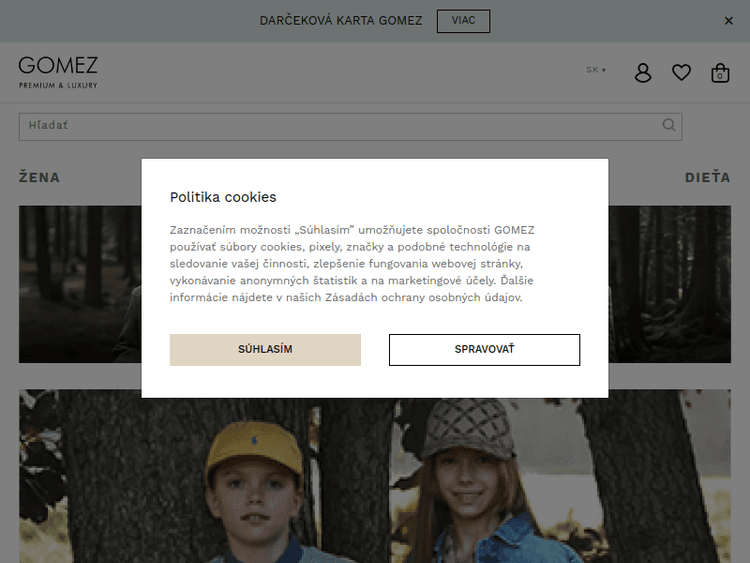Expand the SK language dropdown
750x563 pixels.
click(x=596, y=70)
